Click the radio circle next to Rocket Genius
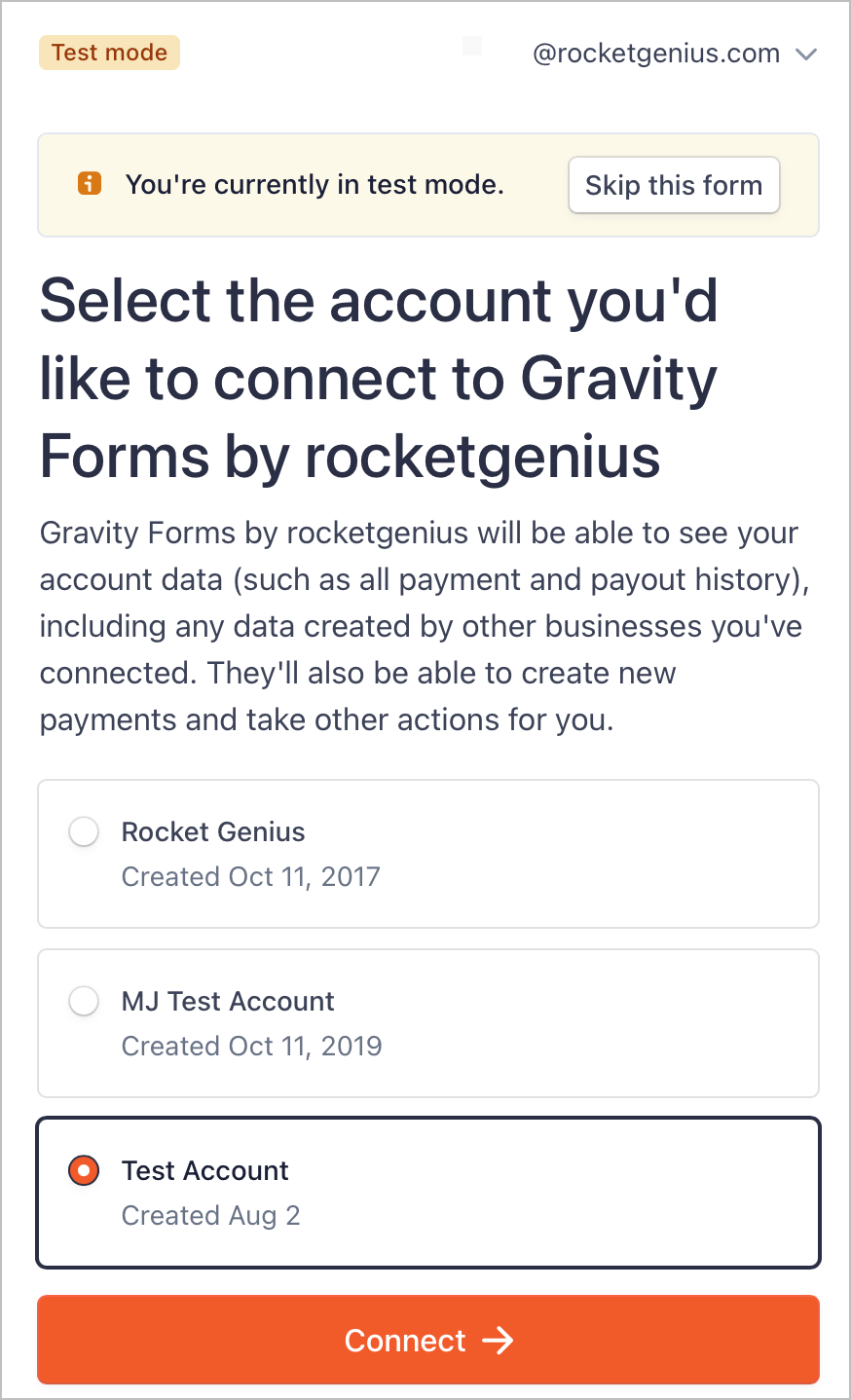This screenshot has height=1400, width=851. point(84,831)
